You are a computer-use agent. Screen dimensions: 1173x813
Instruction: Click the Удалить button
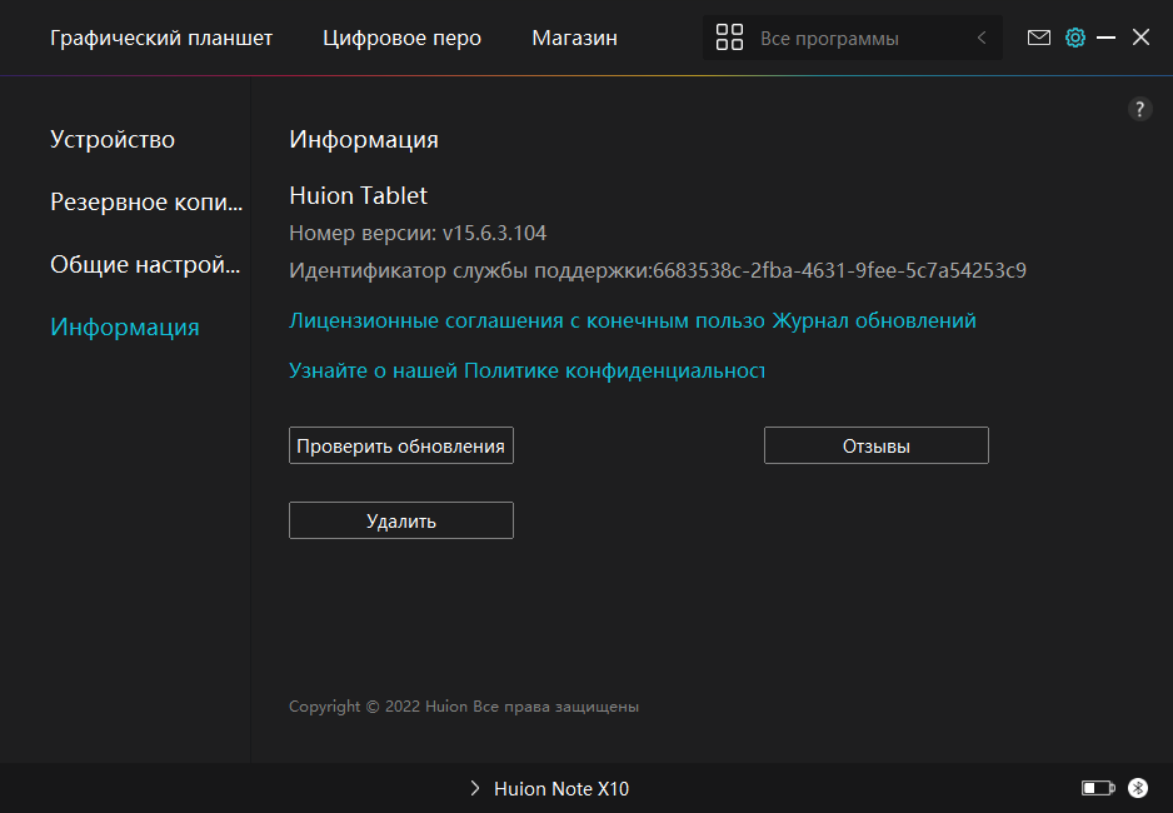pyautogui.click(x=401, y=521)
